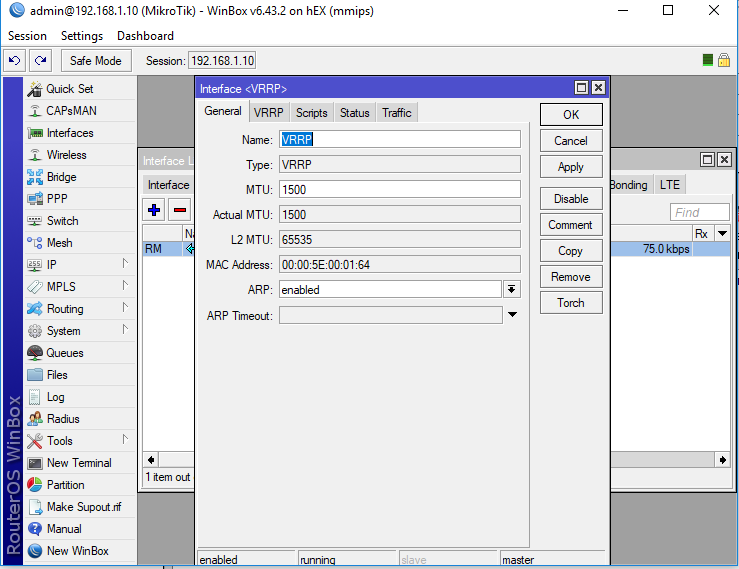Switch to the Traffic tab

pos(397,113)
